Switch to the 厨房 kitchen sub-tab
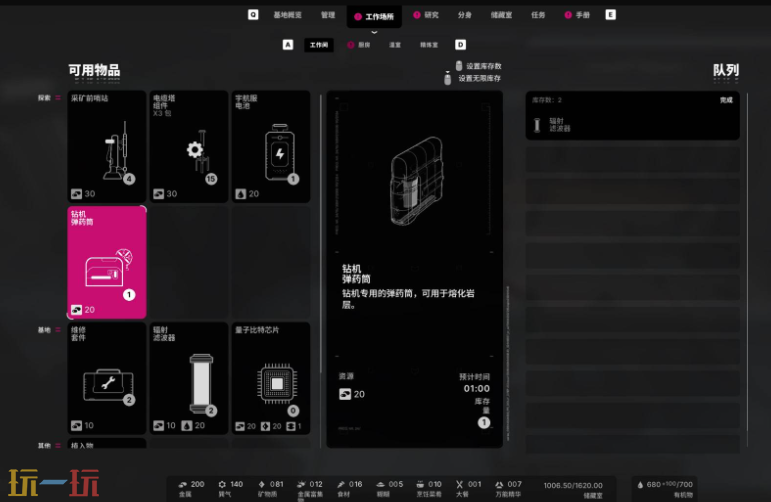771x502 pixels. (x=363, y=45)
